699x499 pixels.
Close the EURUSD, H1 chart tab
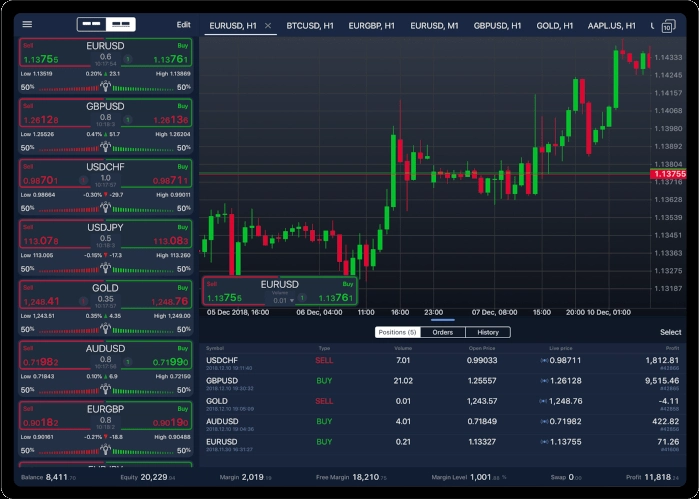(x=268, y=25)
